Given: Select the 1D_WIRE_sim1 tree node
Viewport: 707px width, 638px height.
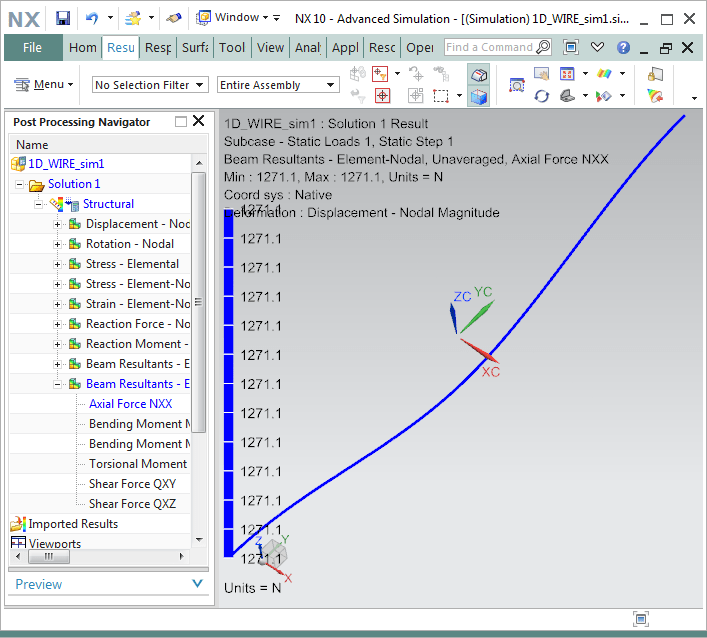Looking at the screenshot, I should coord(66,164).
